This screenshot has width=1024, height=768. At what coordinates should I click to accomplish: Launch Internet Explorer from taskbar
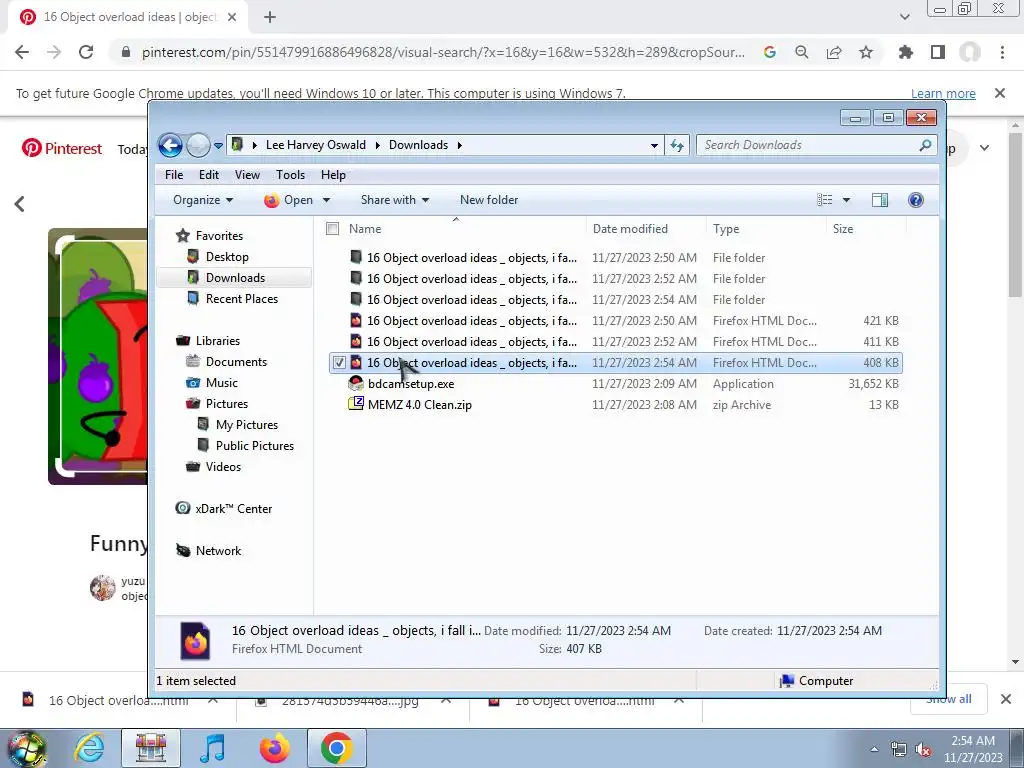[89, 748]
